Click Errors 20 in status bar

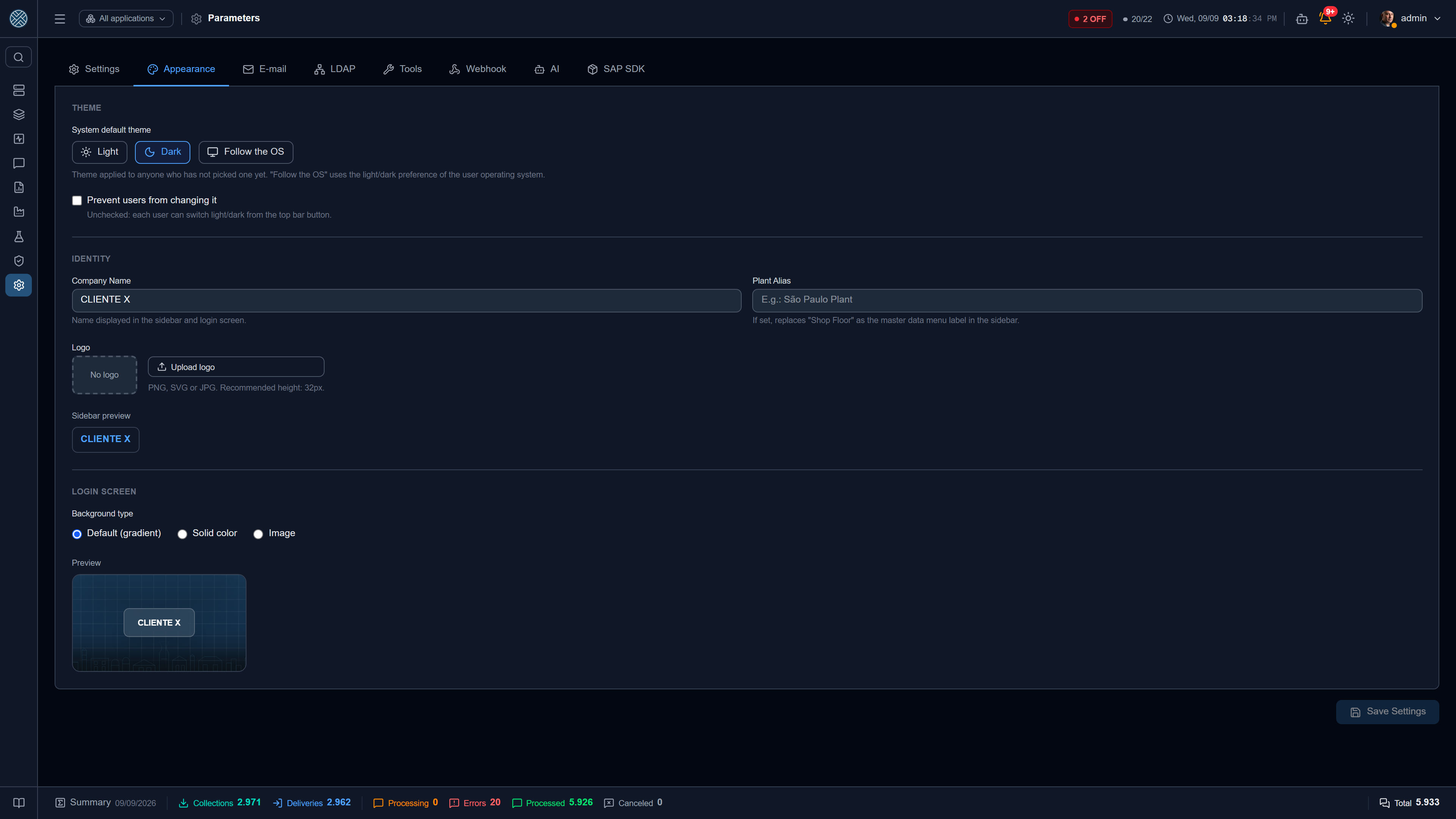point(475,803)
